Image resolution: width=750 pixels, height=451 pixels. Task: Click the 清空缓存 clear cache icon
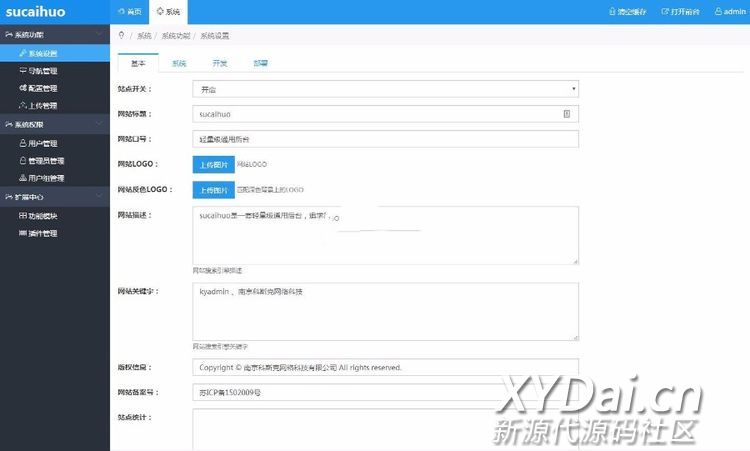(x=612, y=11)
